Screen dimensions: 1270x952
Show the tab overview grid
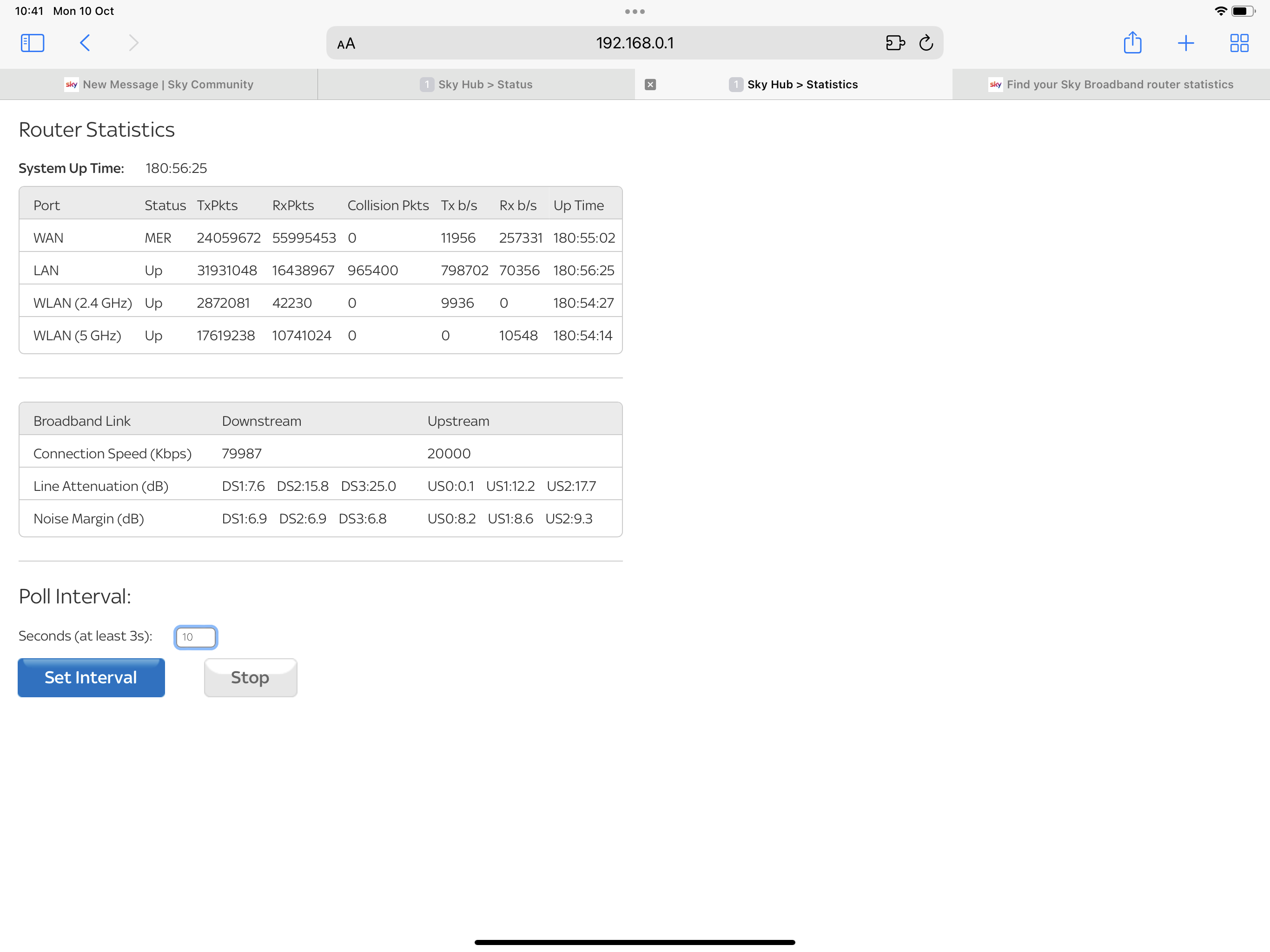pos(1239,43)
